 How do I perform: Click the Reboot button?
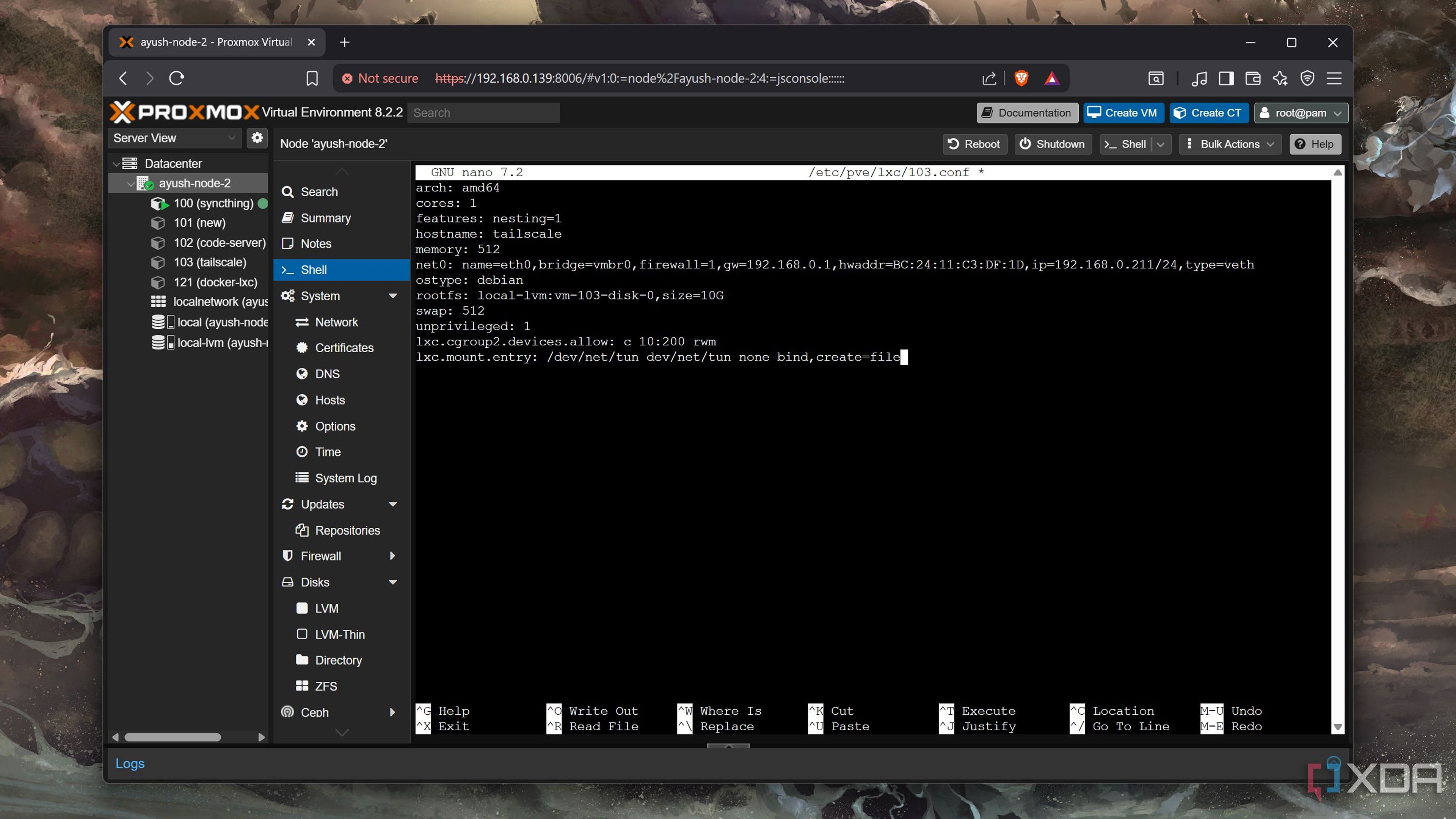pos(974,144)
